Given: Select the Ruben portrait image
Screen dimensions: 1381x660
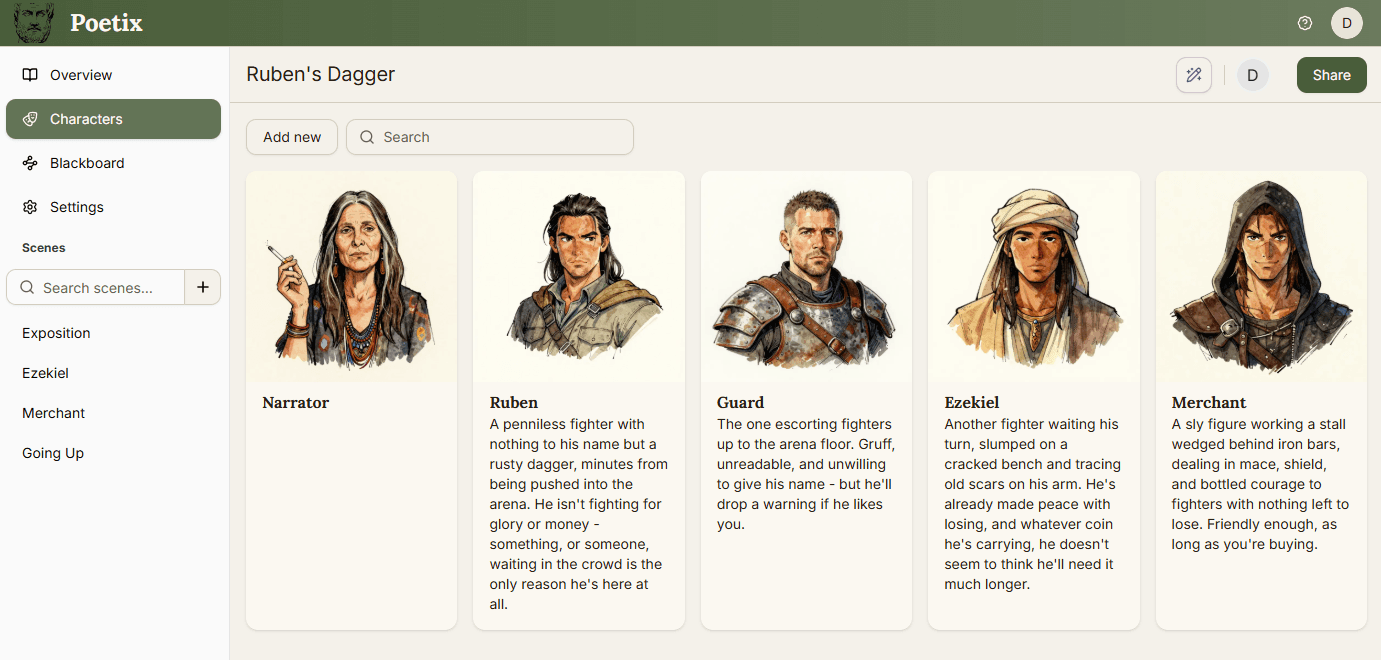Looking at the screenshot, I should [579, 277].
